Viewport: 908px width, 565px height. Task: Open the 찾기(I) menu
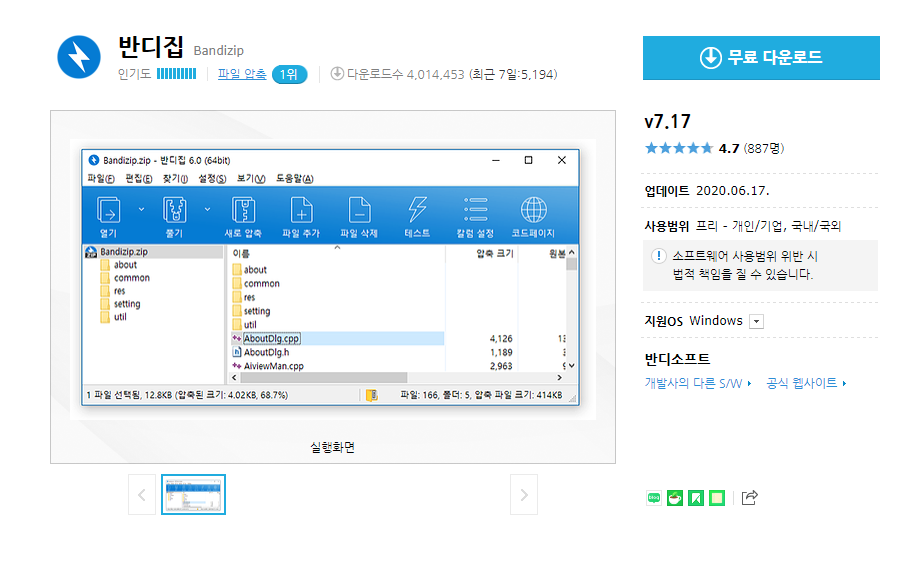click(x=175, y=178)
